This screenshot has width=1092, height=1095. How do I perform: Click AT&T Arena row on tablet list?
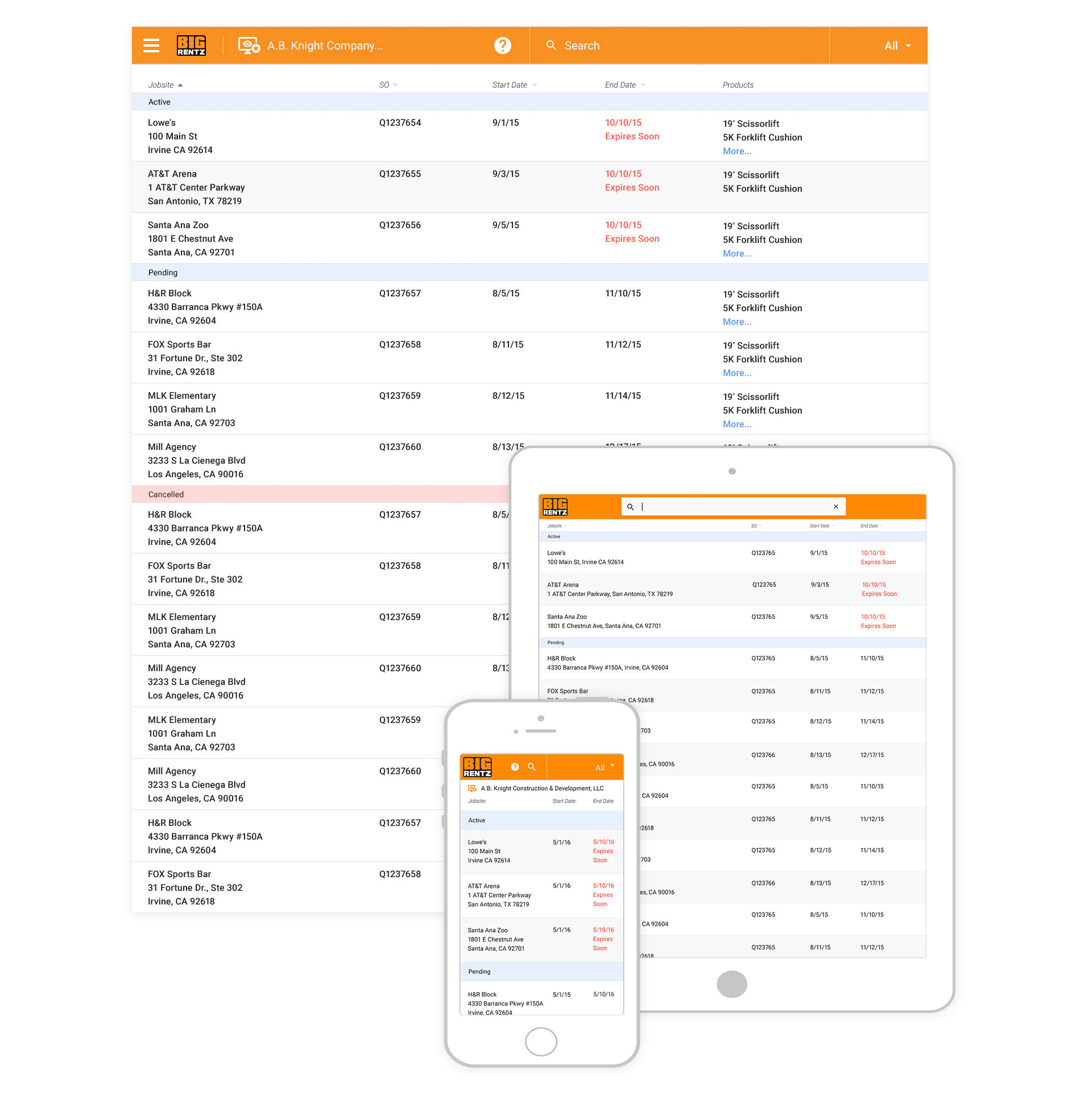coord(733,589)
